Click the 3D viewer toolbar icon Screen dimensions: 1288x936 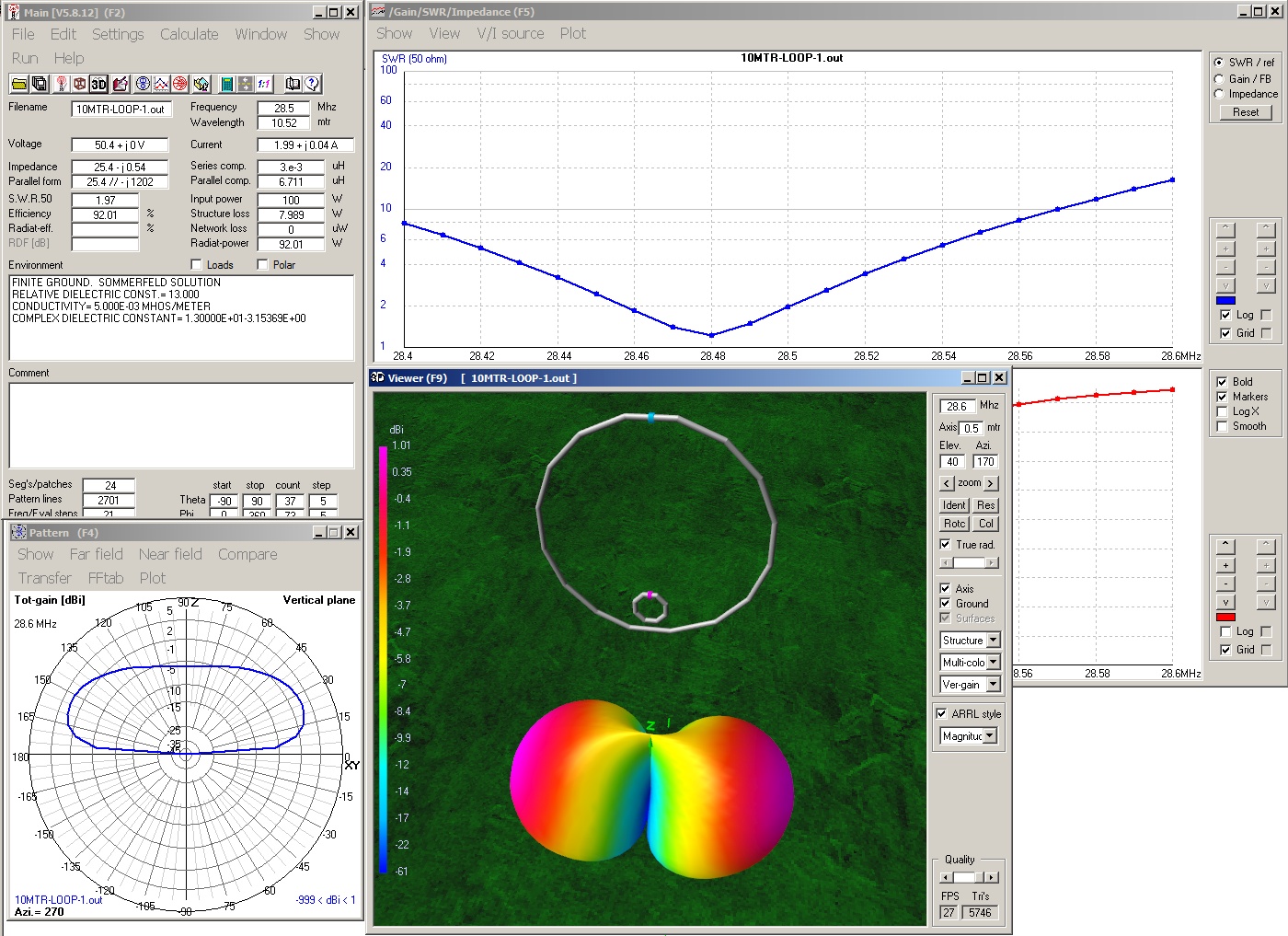click(x=99, y=84)
